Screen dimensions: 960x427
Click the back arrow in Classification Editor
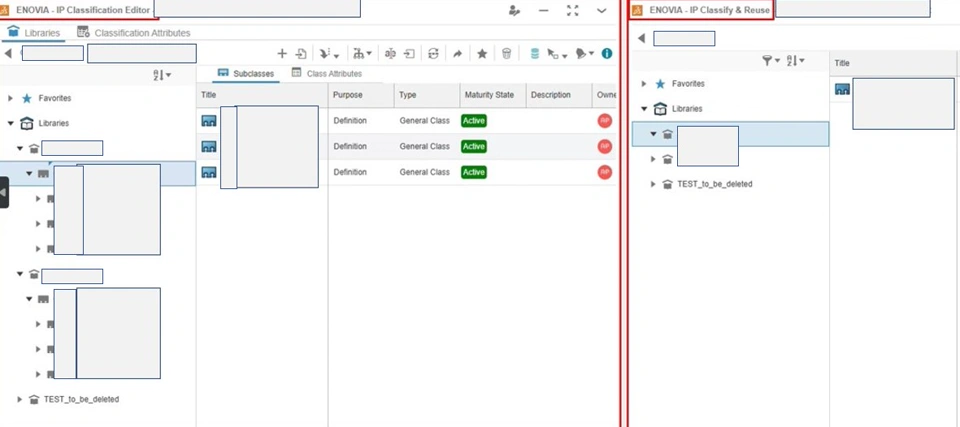(x=8, y=53)
